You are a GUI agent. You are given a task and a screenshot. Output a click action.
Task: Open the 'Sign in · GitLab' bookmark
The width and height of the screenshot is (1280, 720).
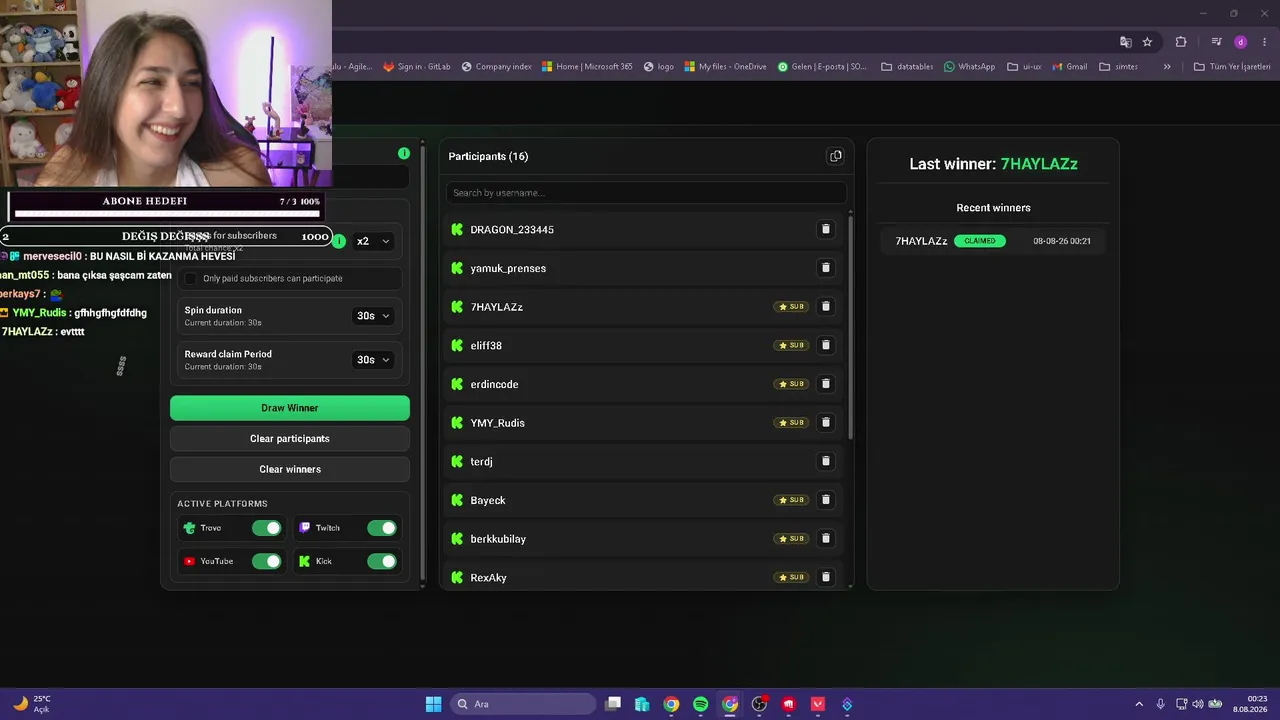click(x=417, y=67)
